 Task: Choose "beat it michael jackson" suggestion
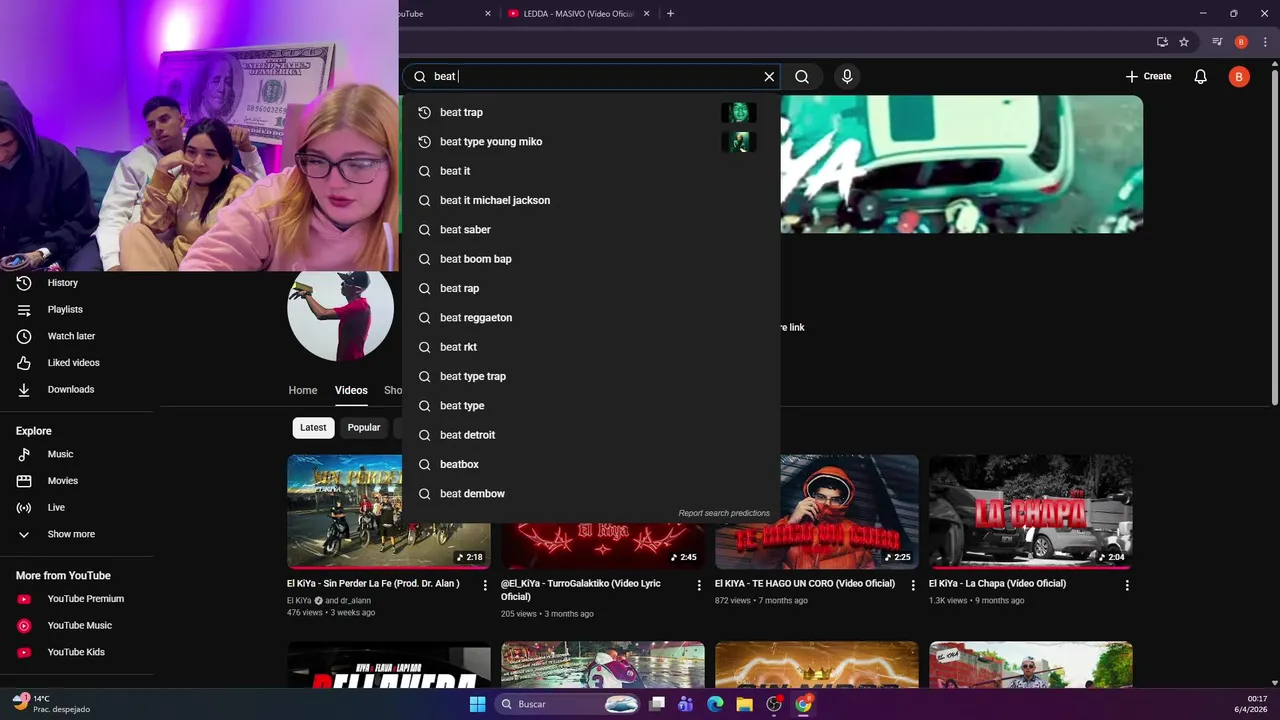[590, 200]
